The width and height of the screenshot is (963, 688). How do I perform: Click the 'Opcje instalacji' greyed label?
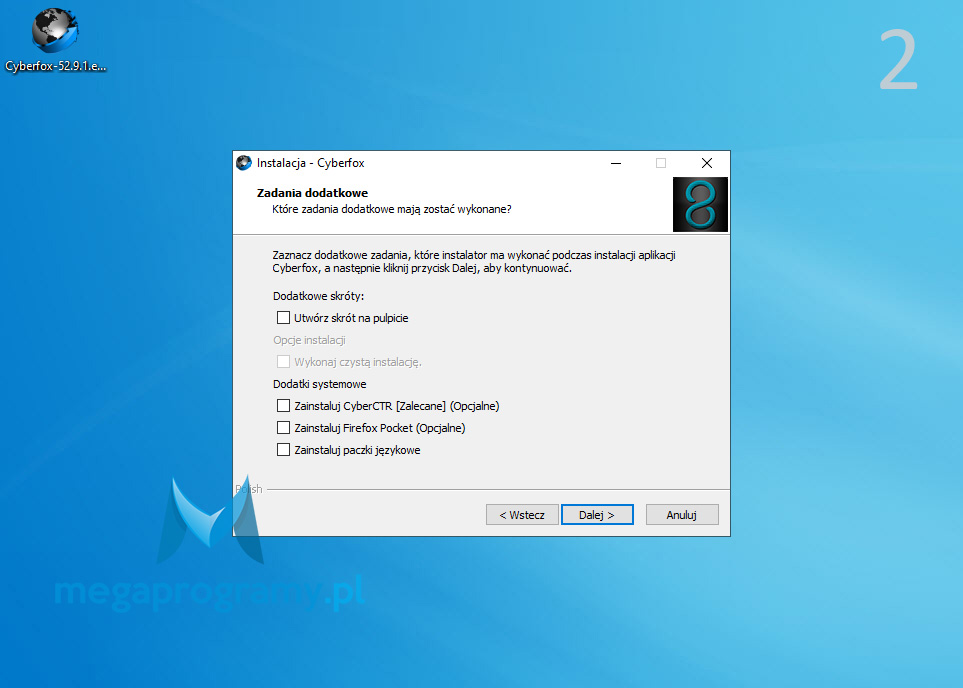[x=309, y=340]
